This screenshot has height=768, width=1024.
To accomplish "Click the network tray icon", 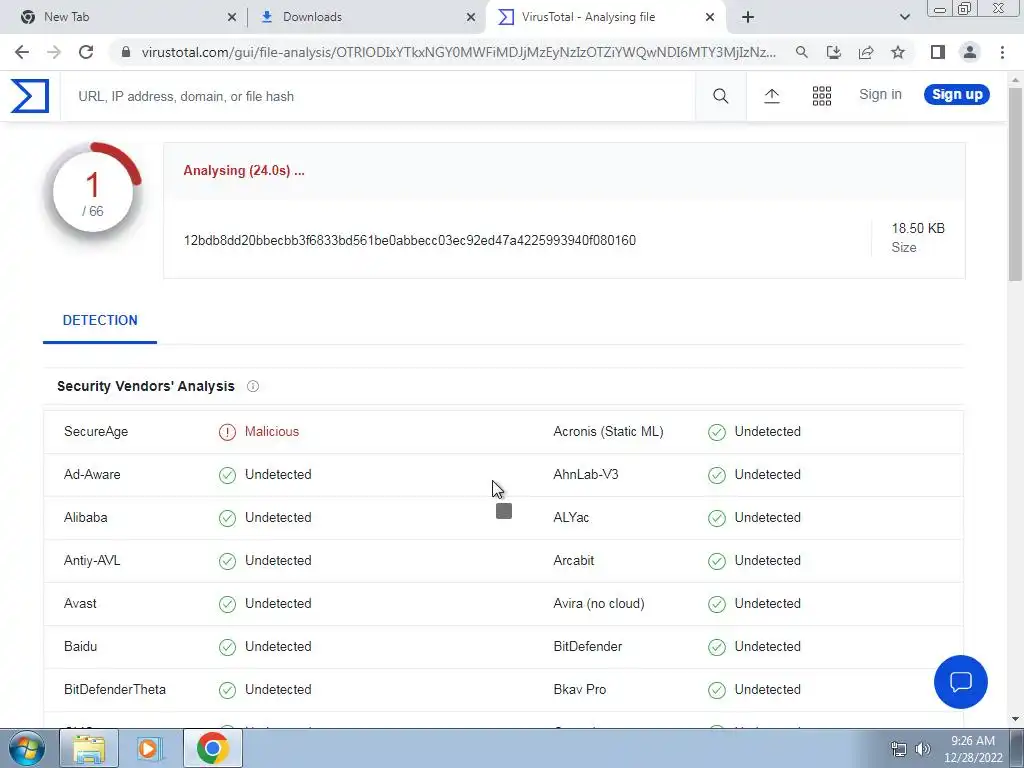I will [x=899, y=749].
